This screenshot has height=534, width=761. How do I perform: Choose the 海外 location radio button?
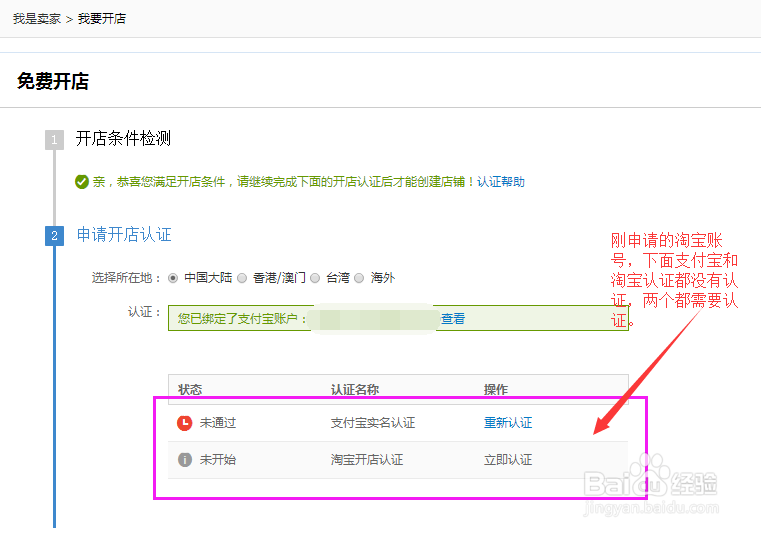(x=359, y=278)
